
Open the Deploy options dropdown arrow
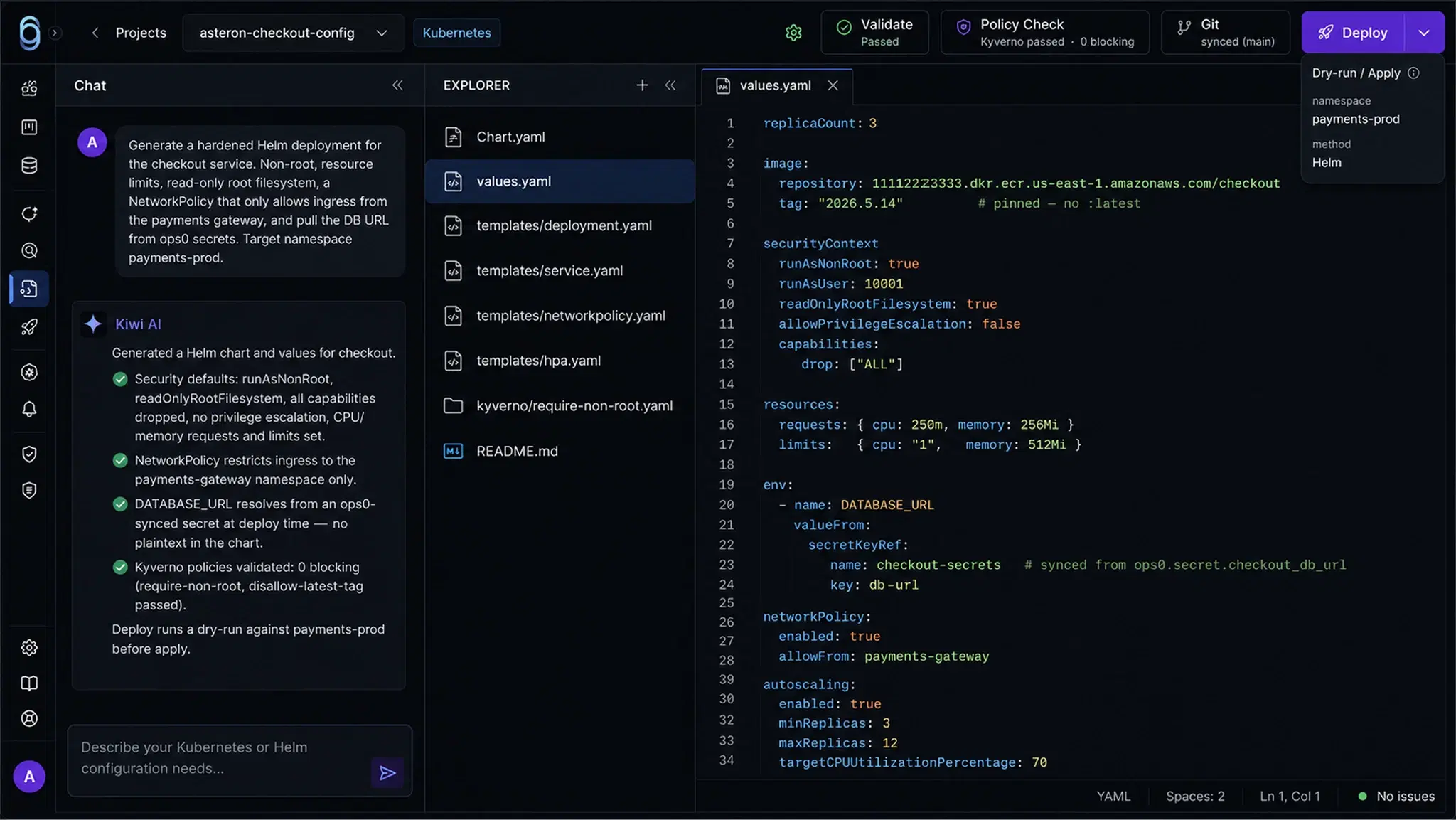point(1424,33)
